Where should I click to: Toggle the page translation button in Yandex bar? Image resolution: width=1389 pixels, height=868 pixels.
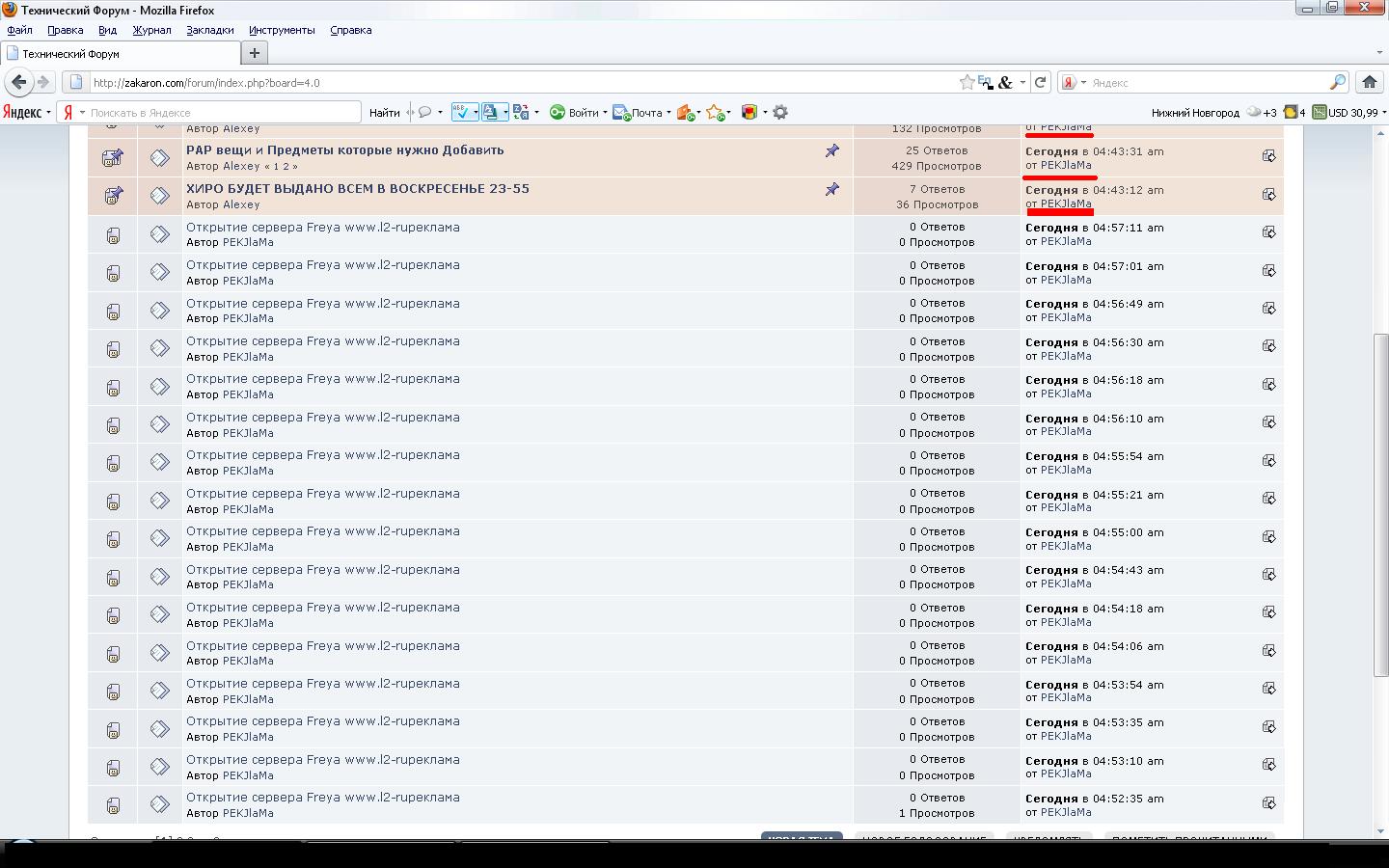tap(490, 113)
